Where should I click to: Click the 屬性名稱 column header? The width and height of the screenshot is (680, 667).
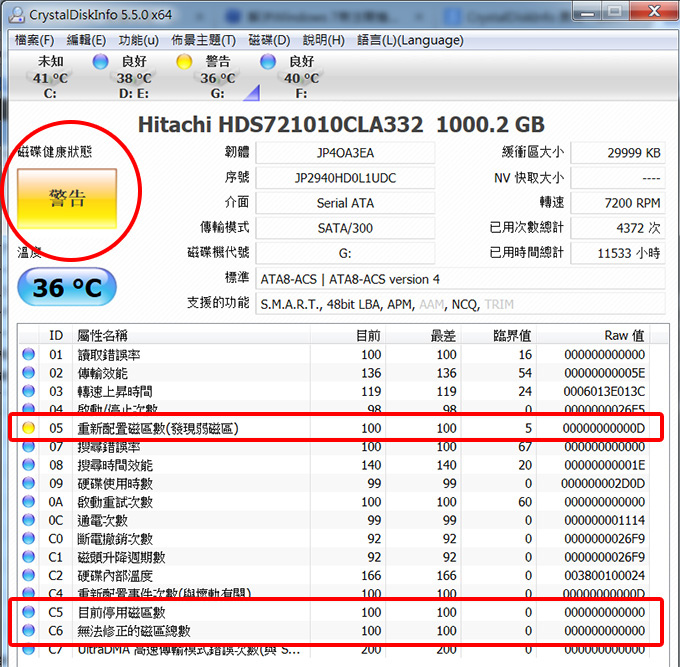pyautogui.click(x=191, y=335)
